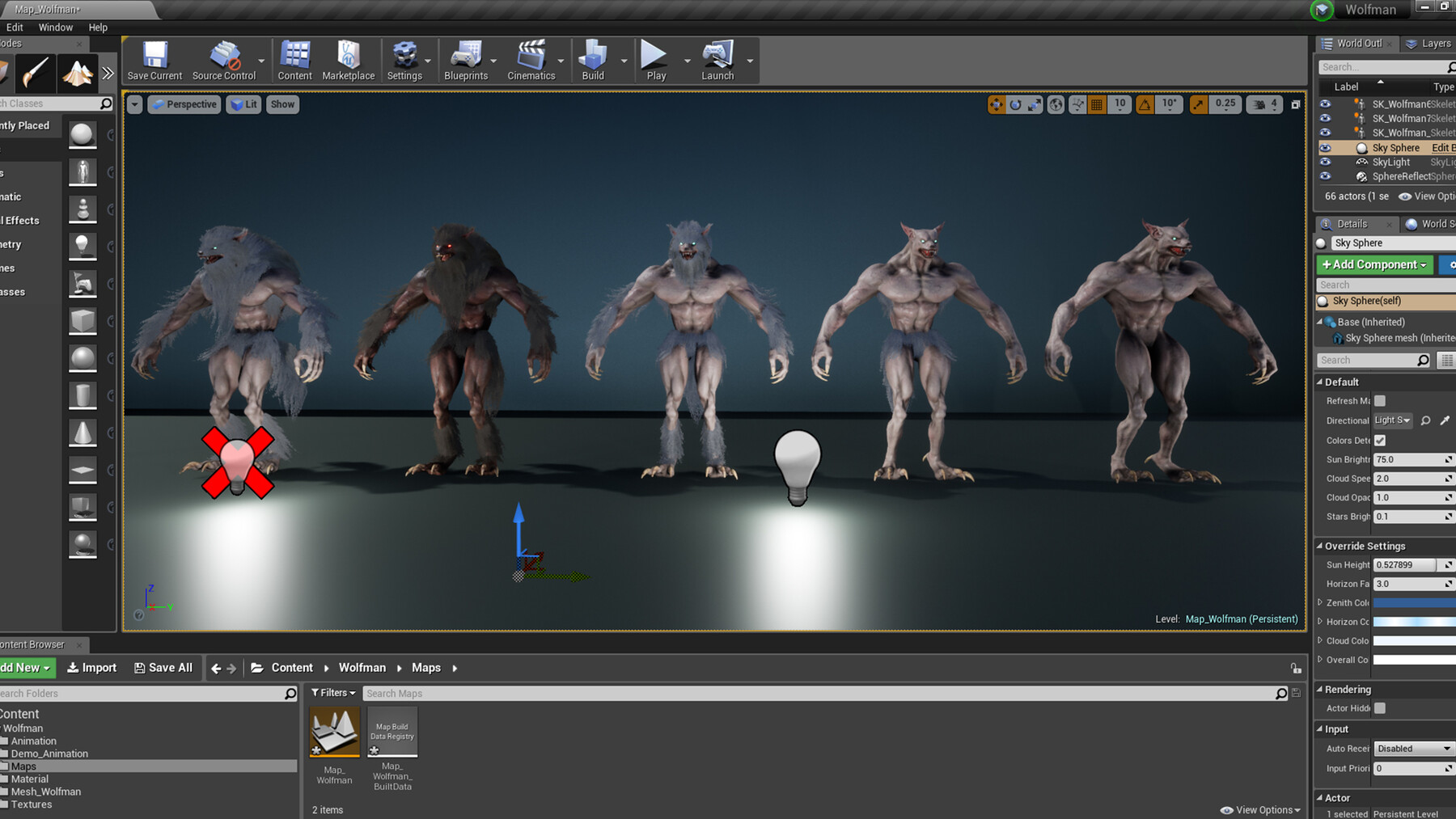Click the Save All button

coord(163,668)
